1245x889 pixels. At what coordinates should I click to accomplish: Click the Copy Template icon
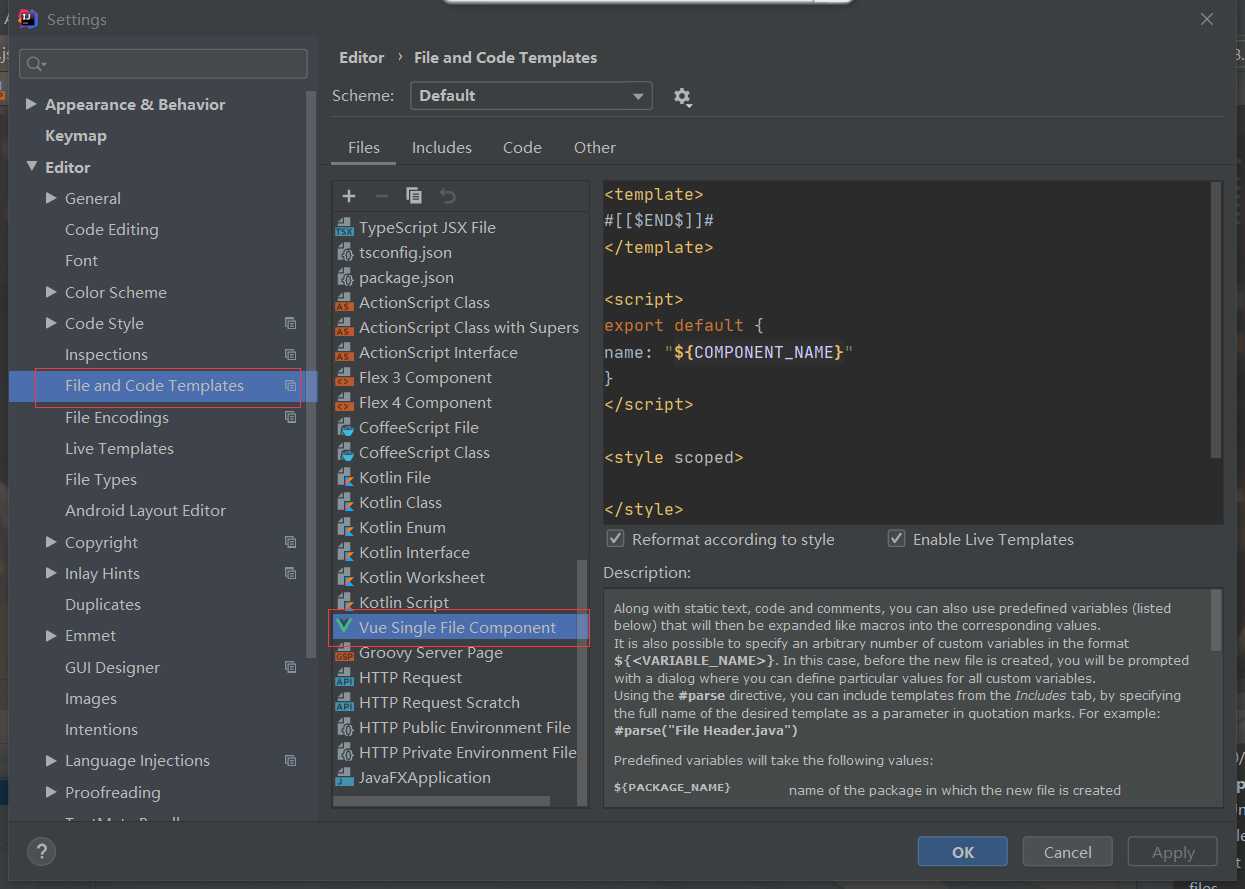coord(414,196)
